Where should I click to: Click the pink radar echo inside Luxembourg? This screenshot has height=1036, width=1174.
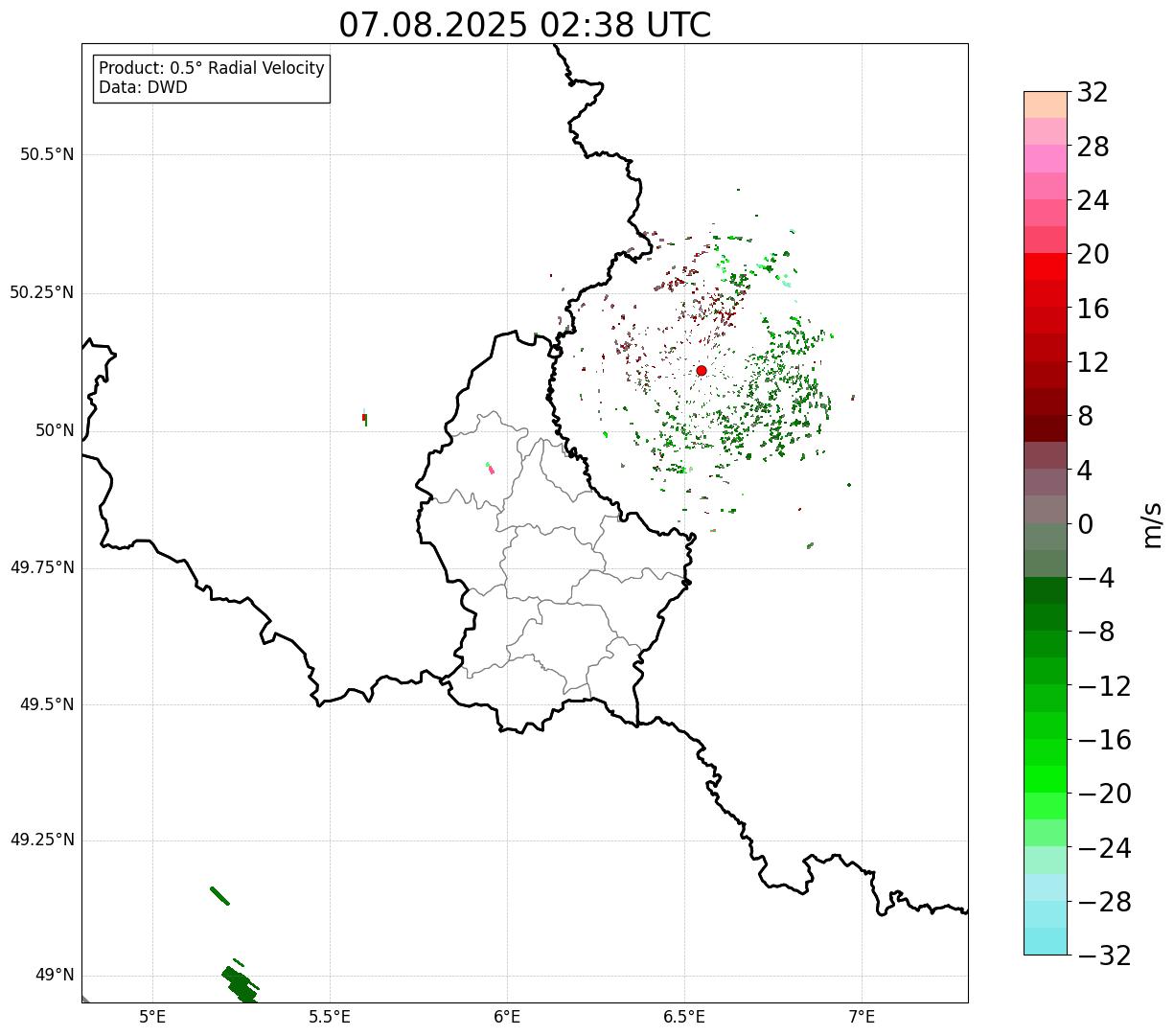point(490,468)
